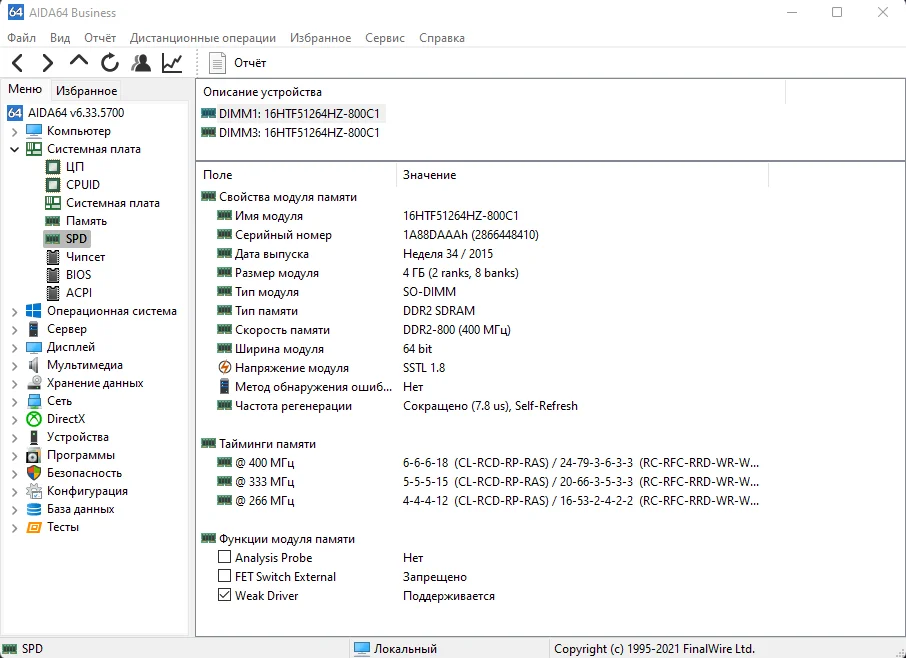Expand the Конфигурация tree node
906x658 pixels.
(14, 492)
